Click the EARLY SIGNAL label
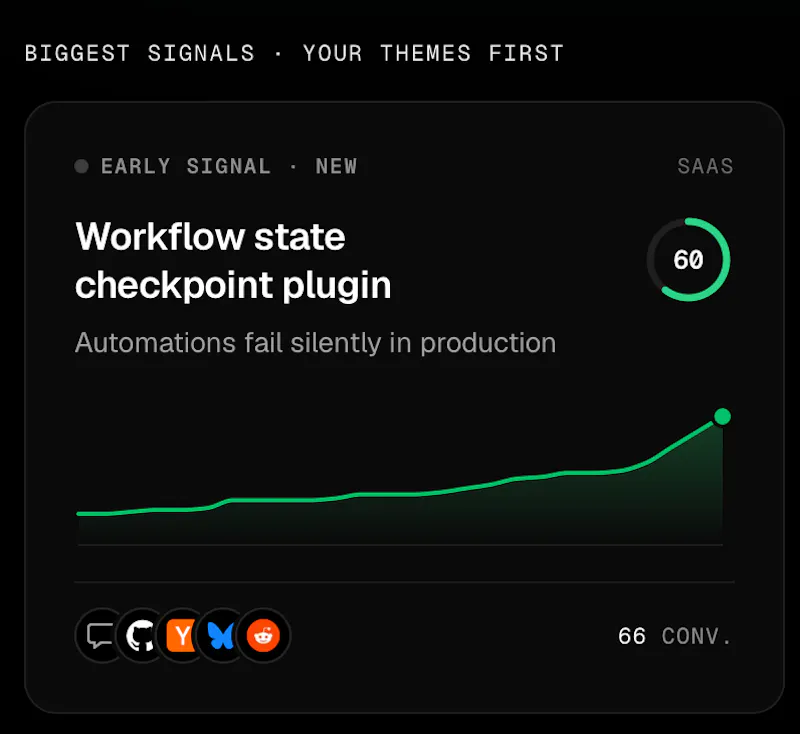This screenshot has height=734, width=800. pos(186,166)
